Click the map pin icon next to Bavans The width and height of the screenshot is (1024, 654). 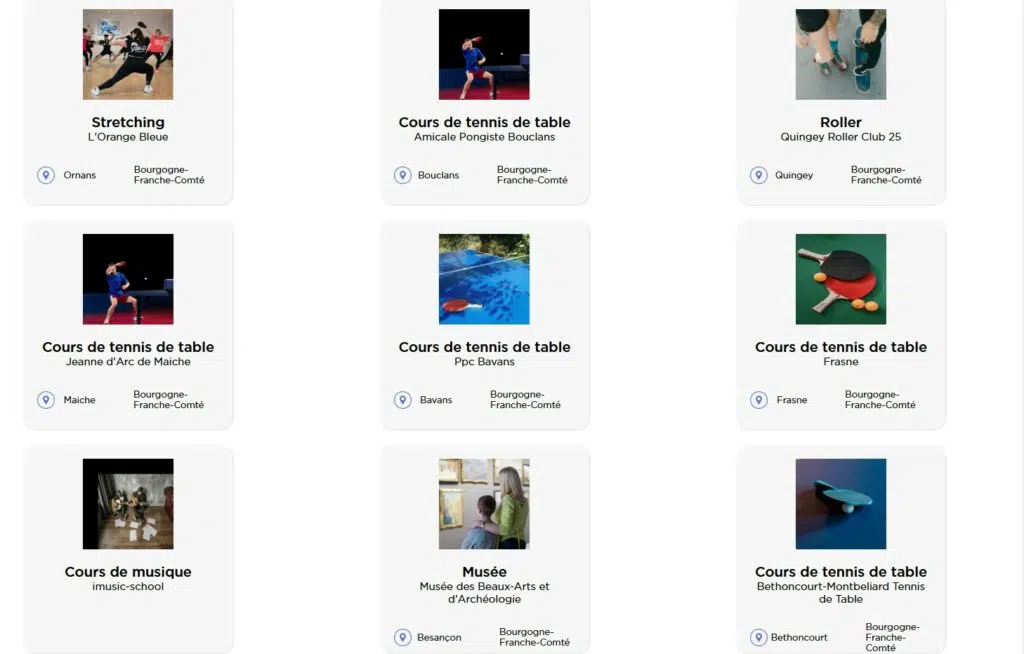click(x=402, y=400)
